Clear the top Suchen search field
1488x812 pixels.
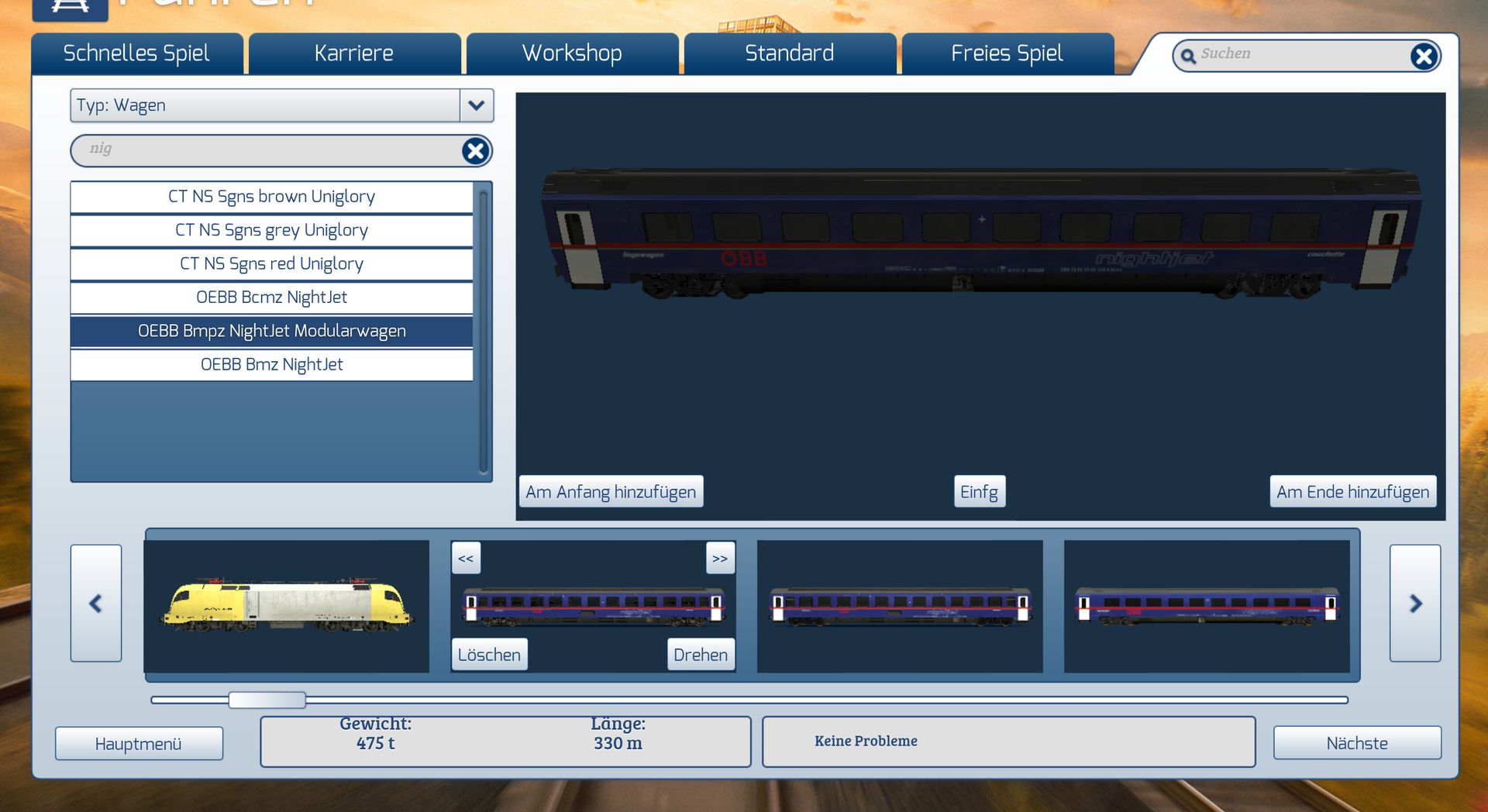coord(1424,56)
